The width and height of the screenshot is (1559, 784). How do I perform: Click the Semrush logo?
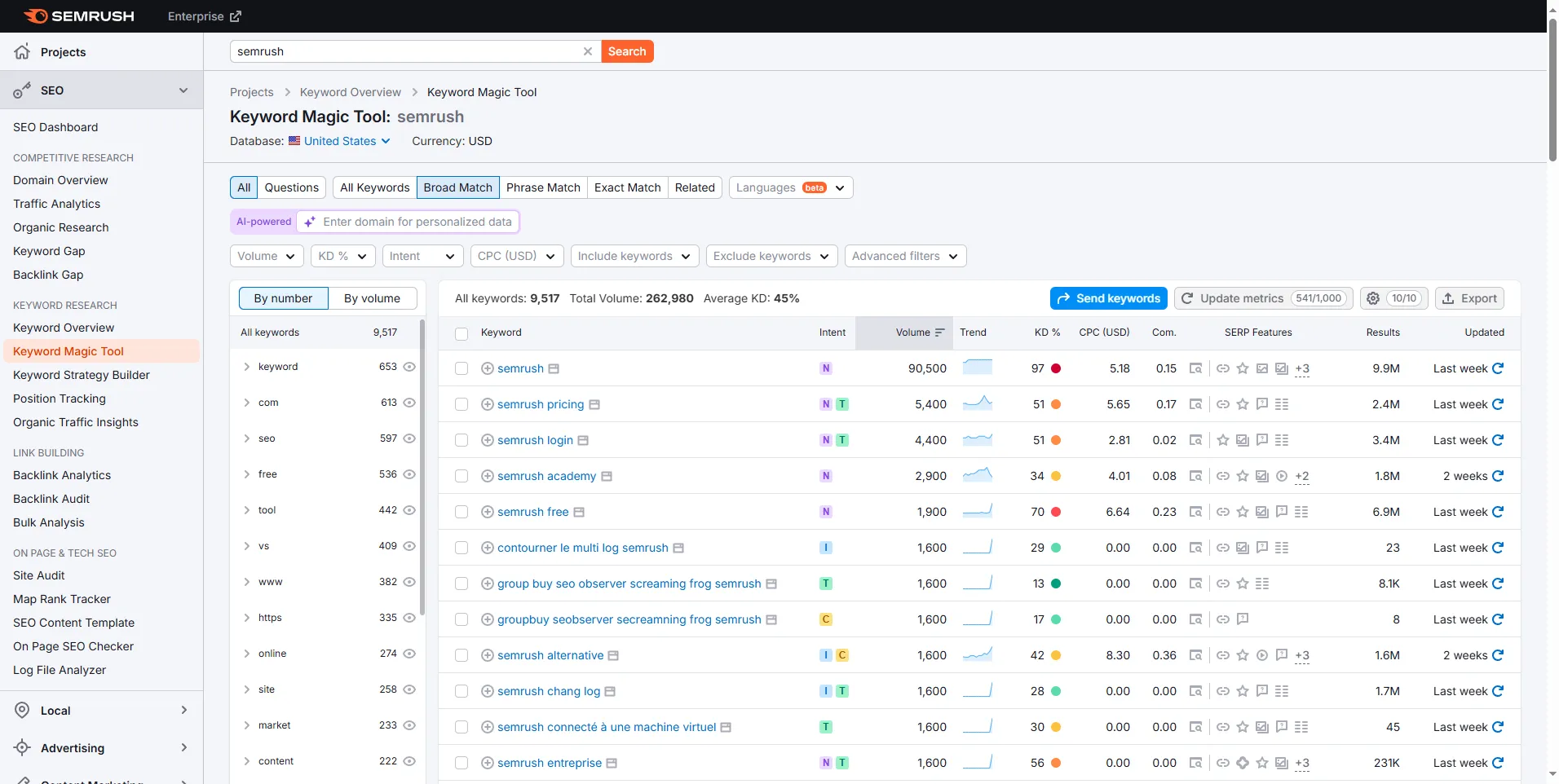(79, 16)
